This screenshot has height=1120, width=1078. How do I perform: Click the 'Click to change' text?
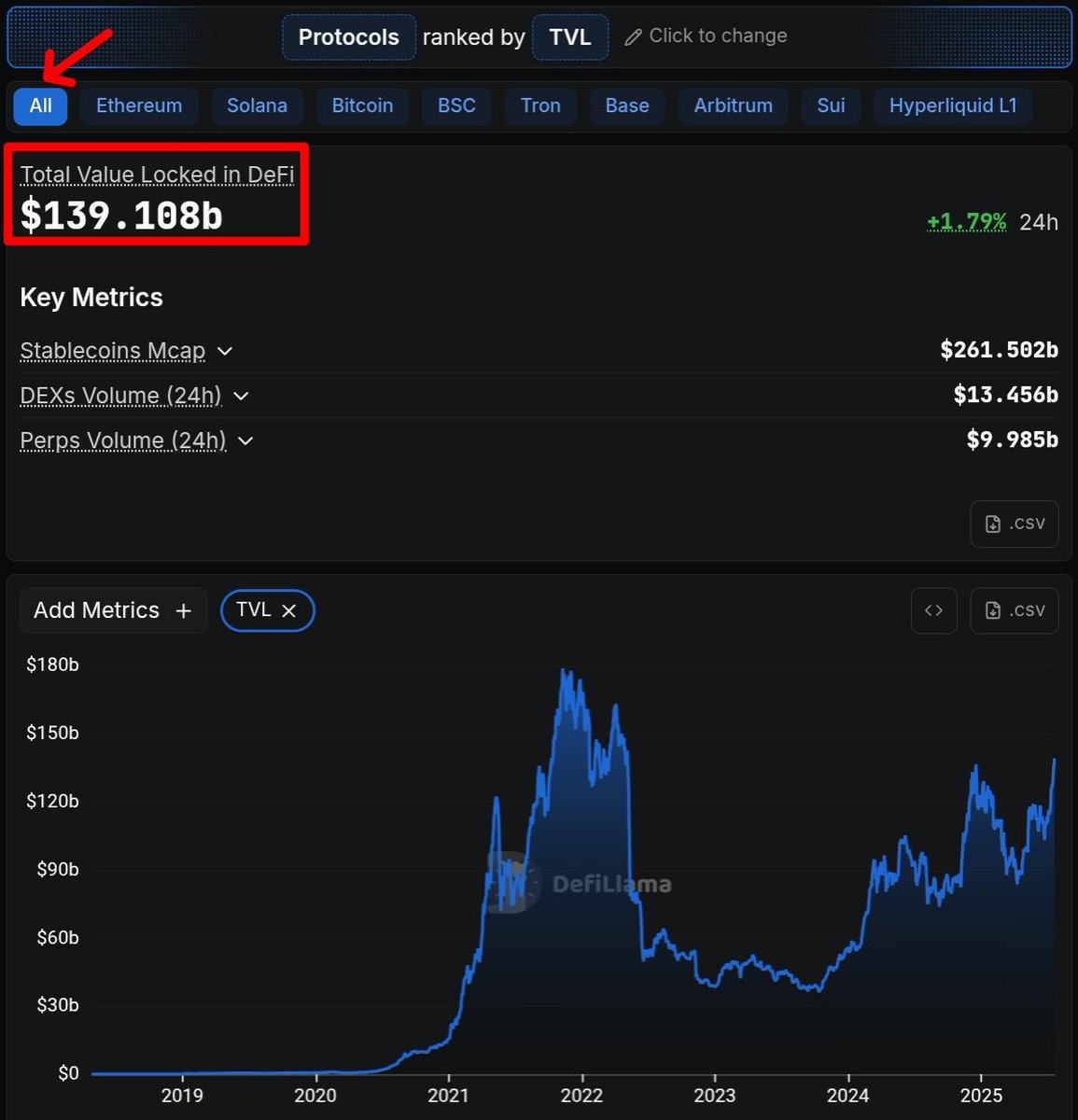pyautogui.click(x=718, y=35)
